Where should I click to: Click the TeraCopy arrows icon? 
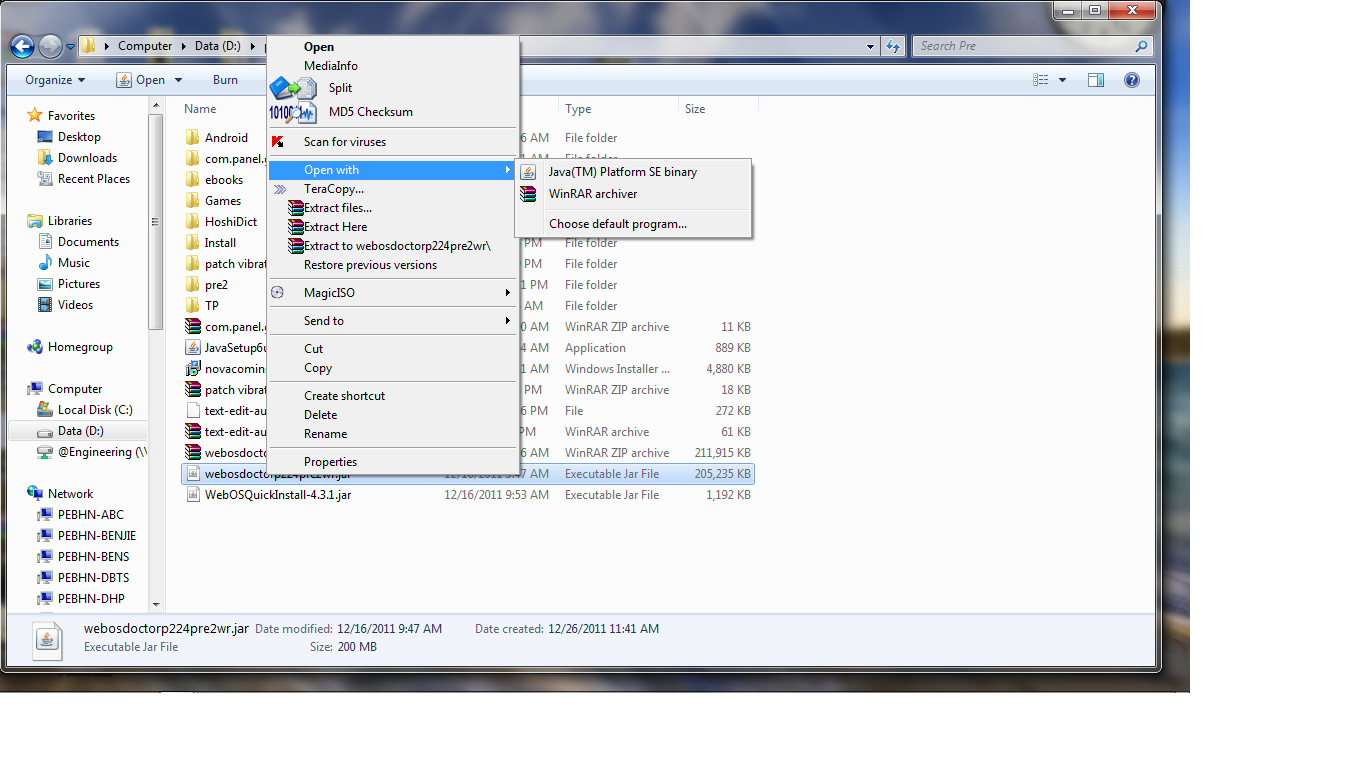coord(280,189)
